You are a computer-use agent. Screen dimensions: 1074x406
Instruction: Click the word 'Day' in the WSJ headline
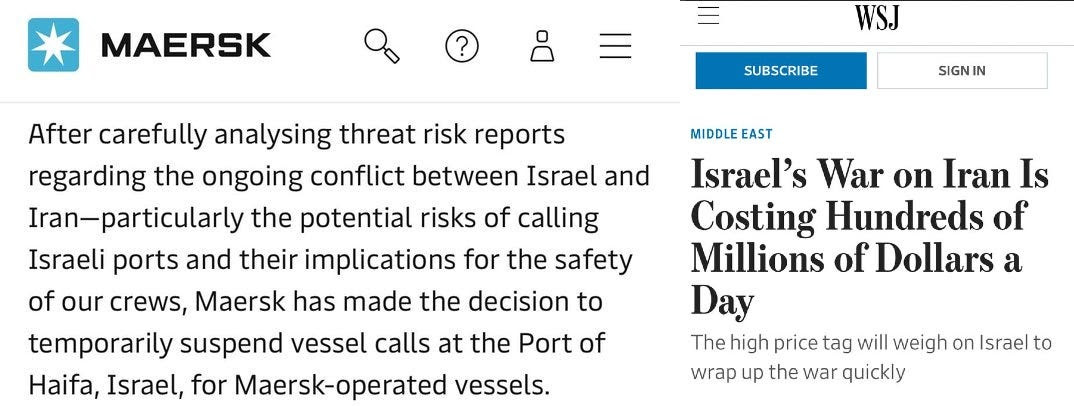click(x=722, y=300)
